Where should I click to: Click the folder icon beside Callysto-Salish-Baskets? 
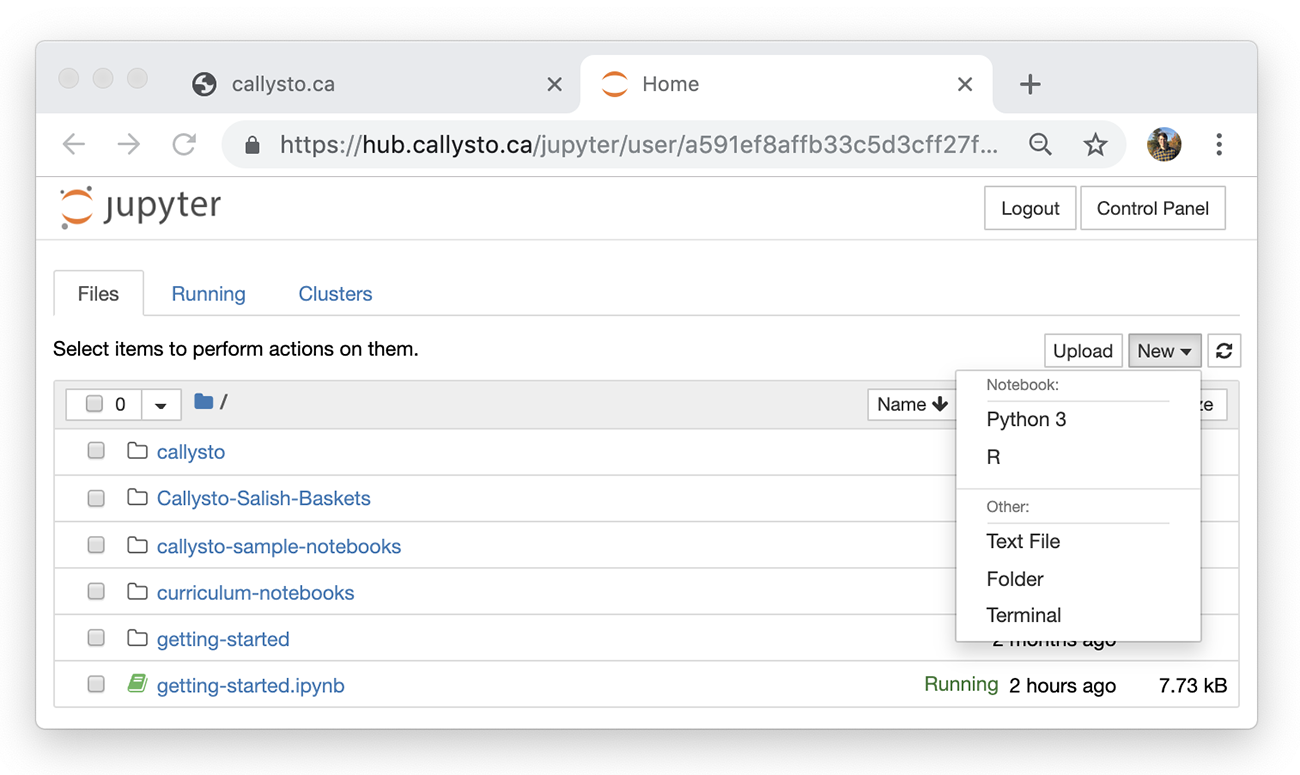point(137,497)
